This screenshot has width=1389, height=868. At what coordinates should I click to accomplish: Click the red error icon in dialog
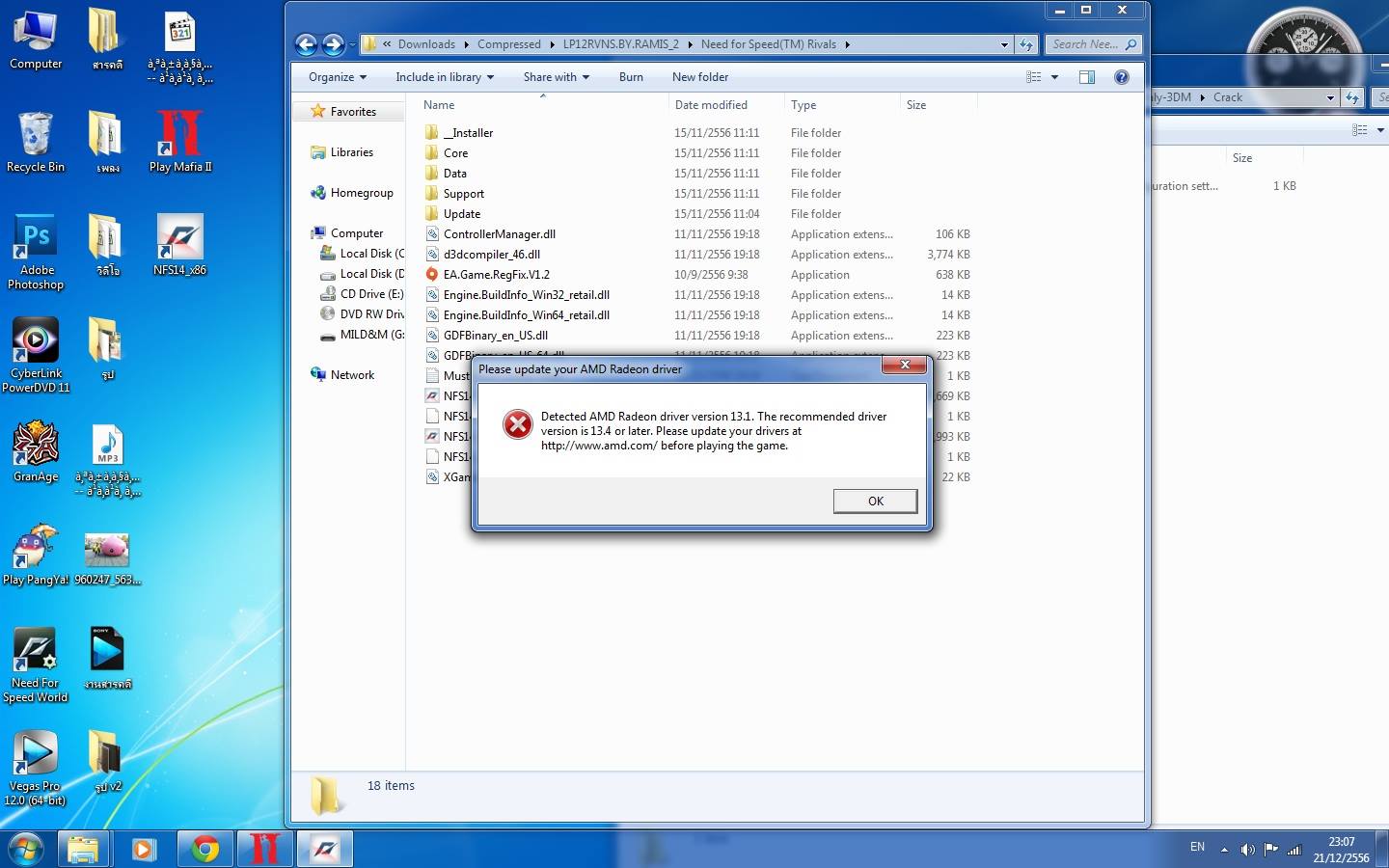[518, 424]
